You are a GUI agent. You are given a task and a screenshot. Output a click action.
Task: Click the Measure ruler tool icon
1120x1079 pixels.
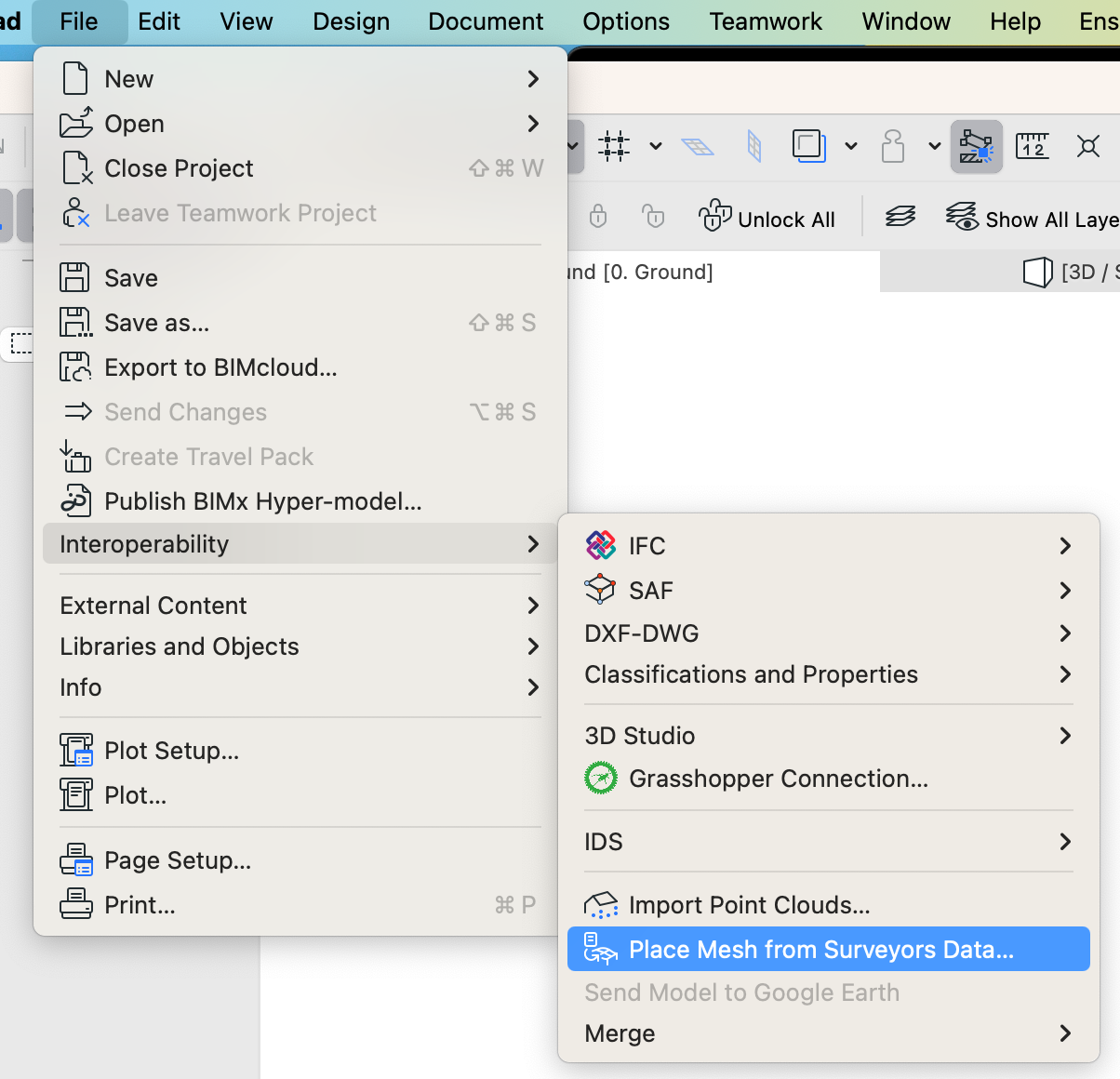point(1032,146)
